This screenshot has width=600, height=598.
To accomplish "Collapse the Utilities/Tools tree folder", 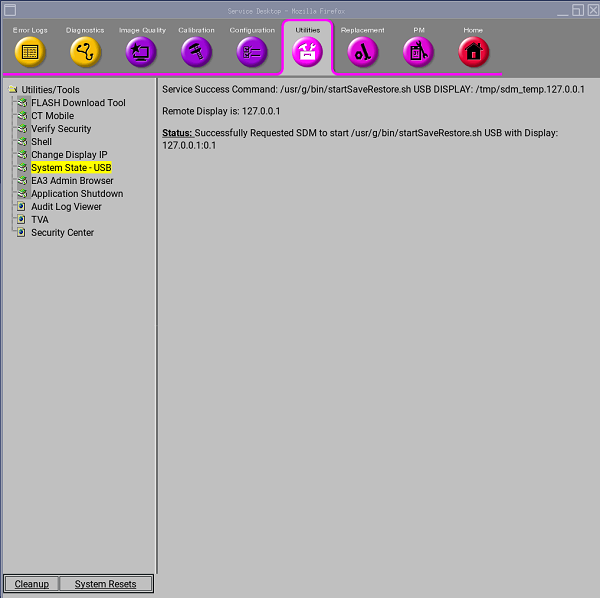I will point(12,90).
